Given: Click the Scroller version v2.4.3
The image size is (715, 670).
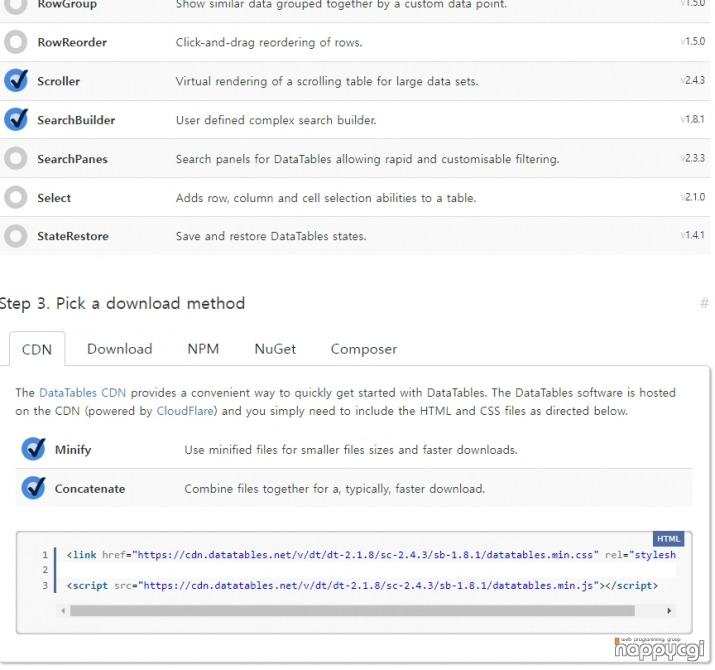Looking at the screenshot, I should click(x=693, y=80).
